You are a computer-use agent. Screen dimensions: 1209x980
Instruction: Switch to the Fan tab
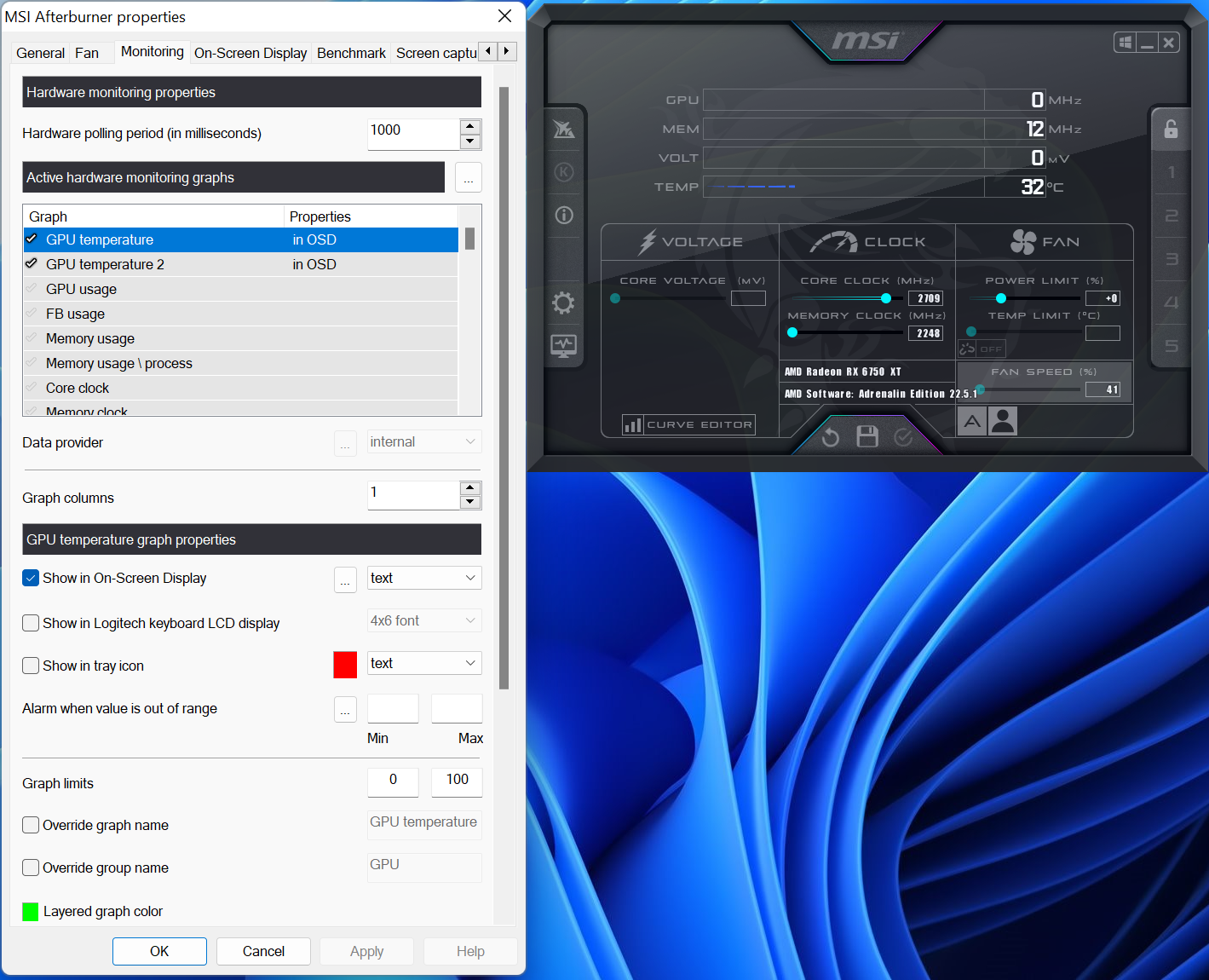pos(87,53)
